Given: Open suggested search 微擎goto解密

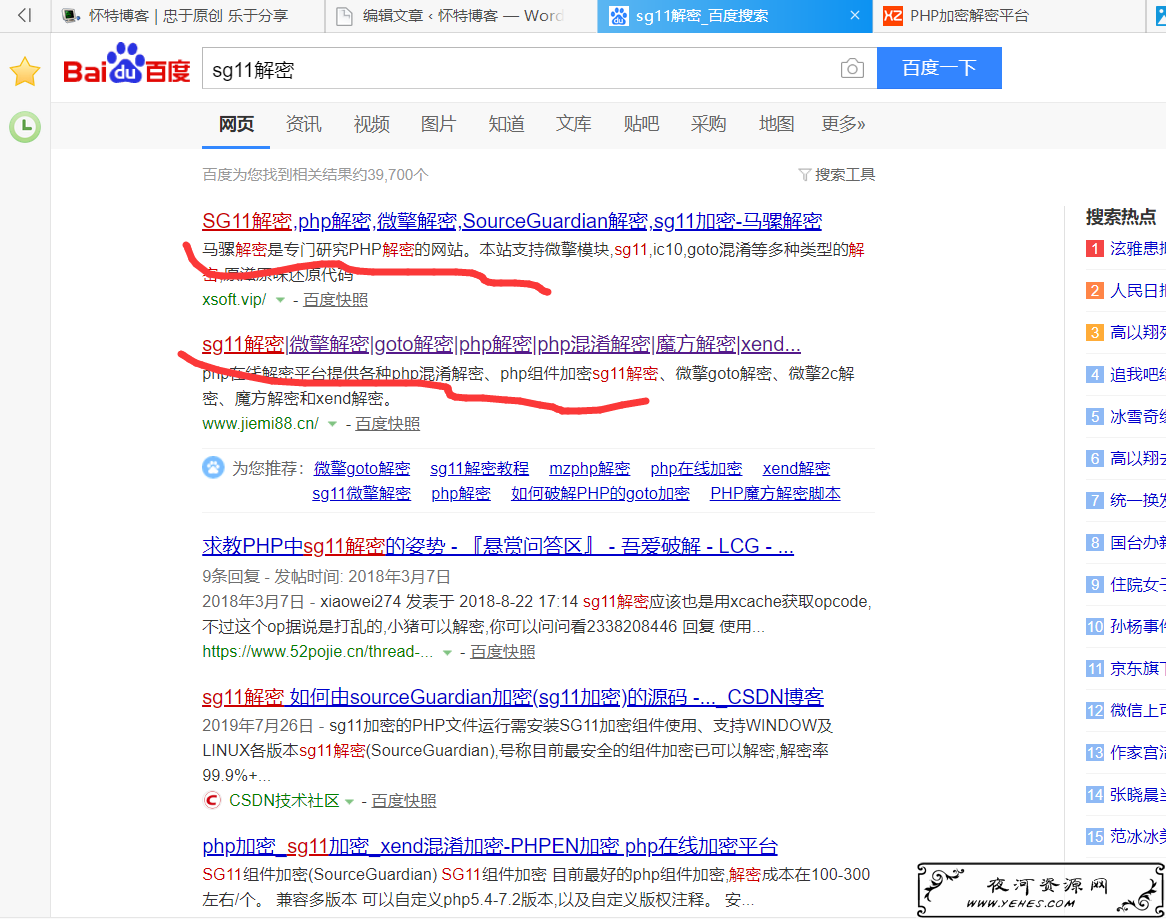Looking at the screenshot, I should (362, 468).
